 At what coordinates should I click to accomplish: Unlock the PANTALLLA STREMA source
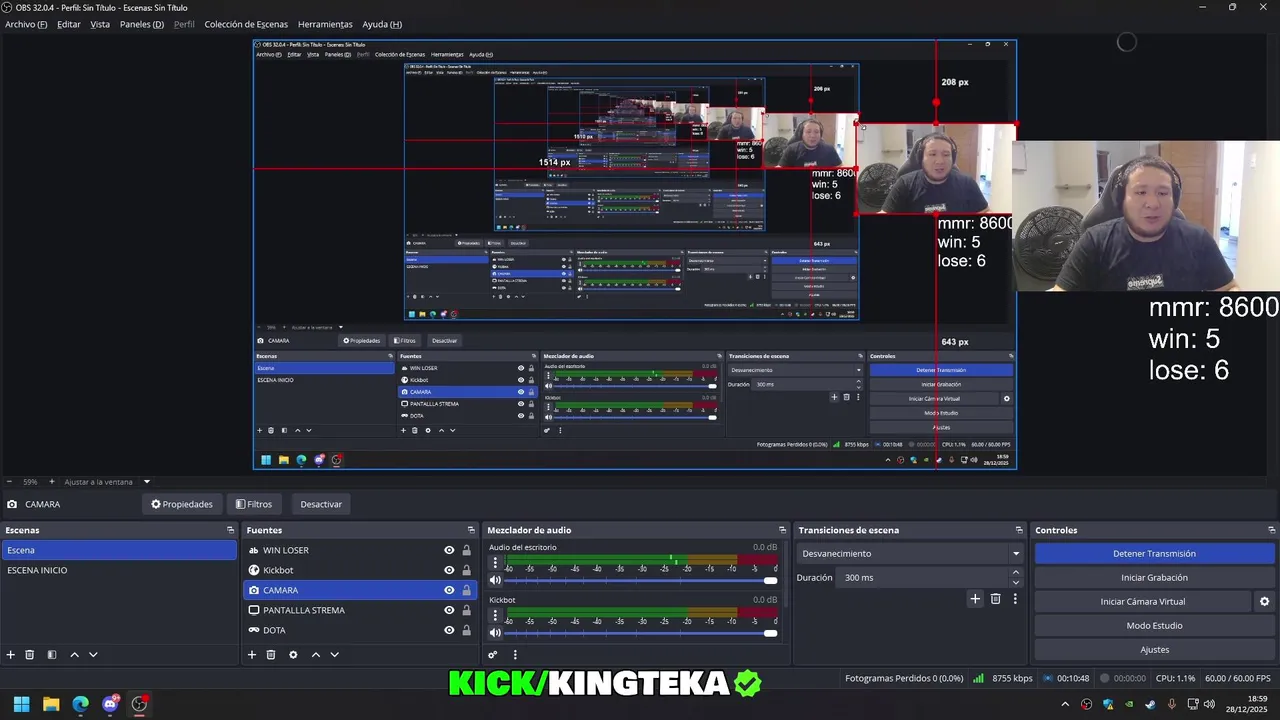466,610
